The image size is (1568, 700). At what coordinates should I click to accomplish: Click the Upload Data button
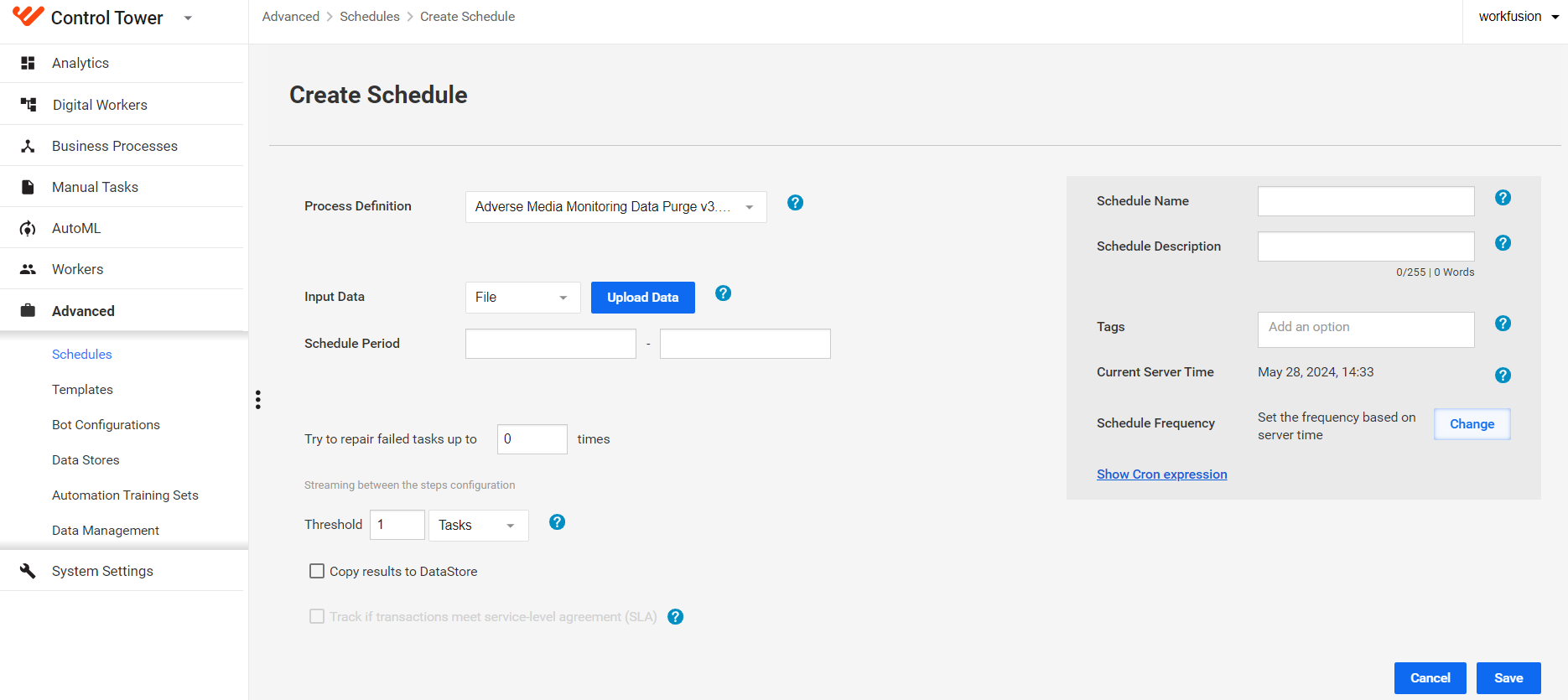point(643,298)
